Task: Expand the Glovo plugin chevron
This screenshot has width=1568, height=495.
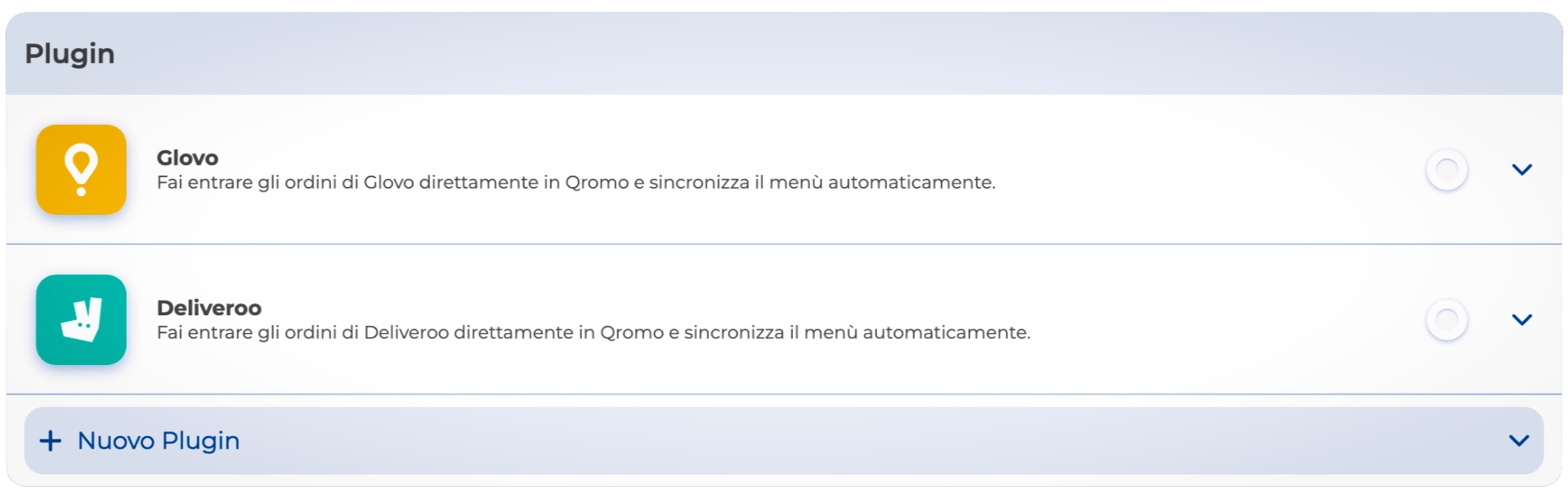Action: click(1521, 170)
